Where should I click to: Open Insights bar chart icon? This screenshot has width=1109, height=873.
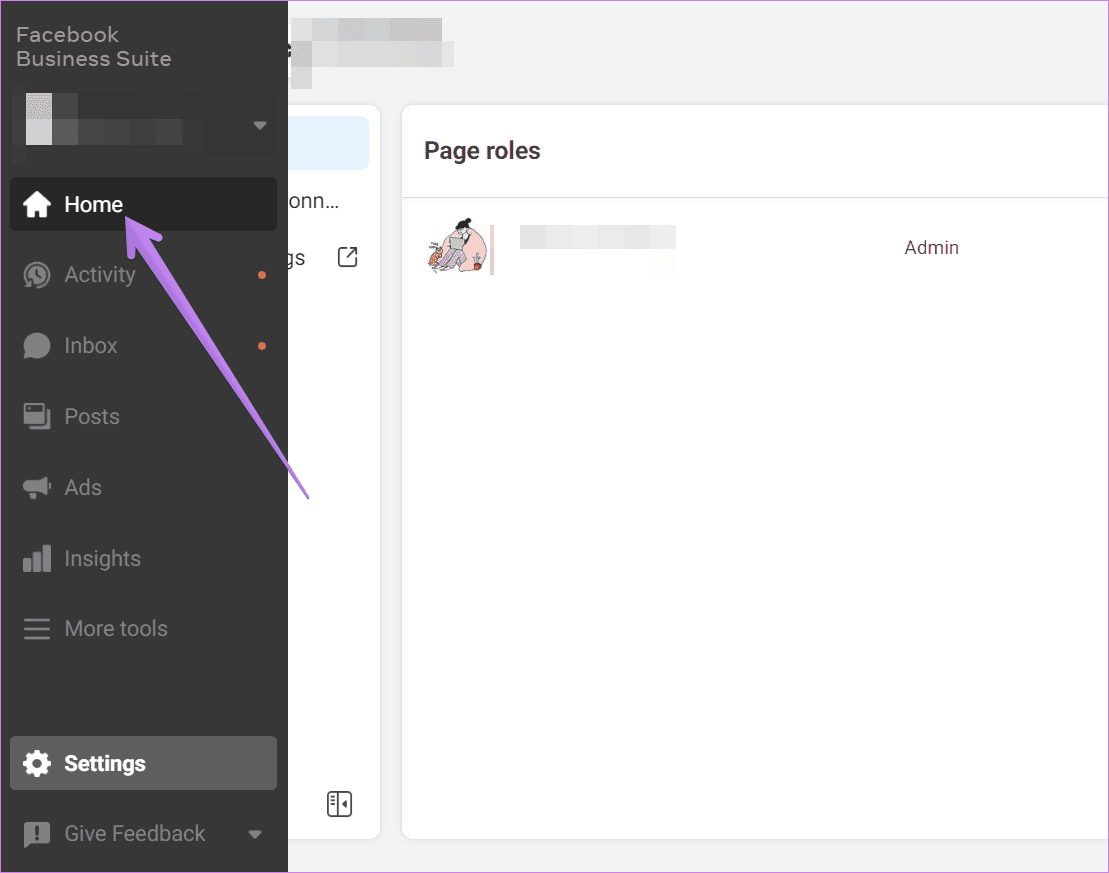pos(37,558)
